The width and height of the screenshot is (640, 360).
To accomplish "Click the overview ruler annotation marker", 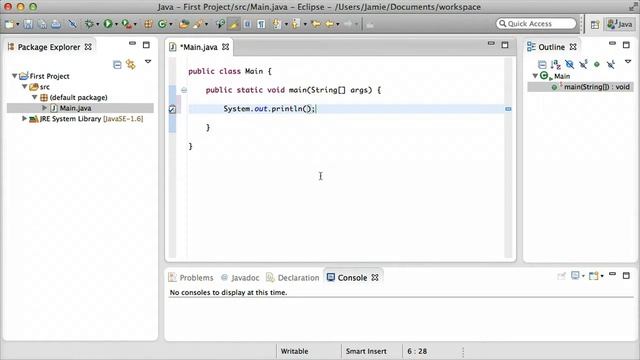I will pos(508,109).
